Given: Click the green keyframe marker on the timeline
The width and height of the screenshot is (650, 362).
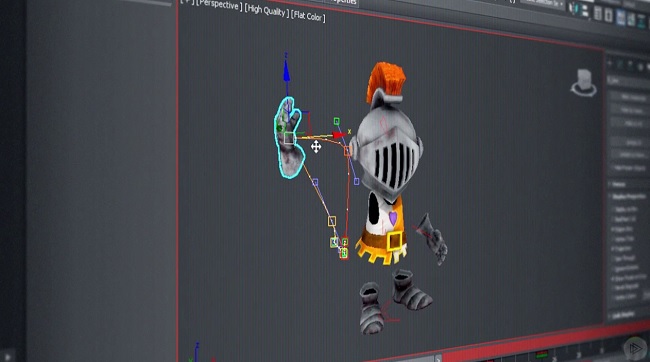Looking at the screenshot, I should 541,354.
